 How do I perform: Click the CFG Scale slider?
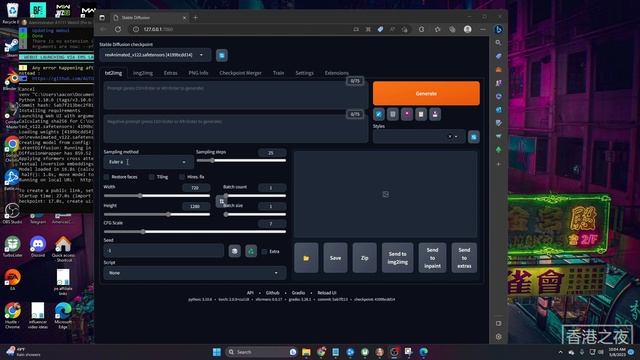(x=195, y=232)
